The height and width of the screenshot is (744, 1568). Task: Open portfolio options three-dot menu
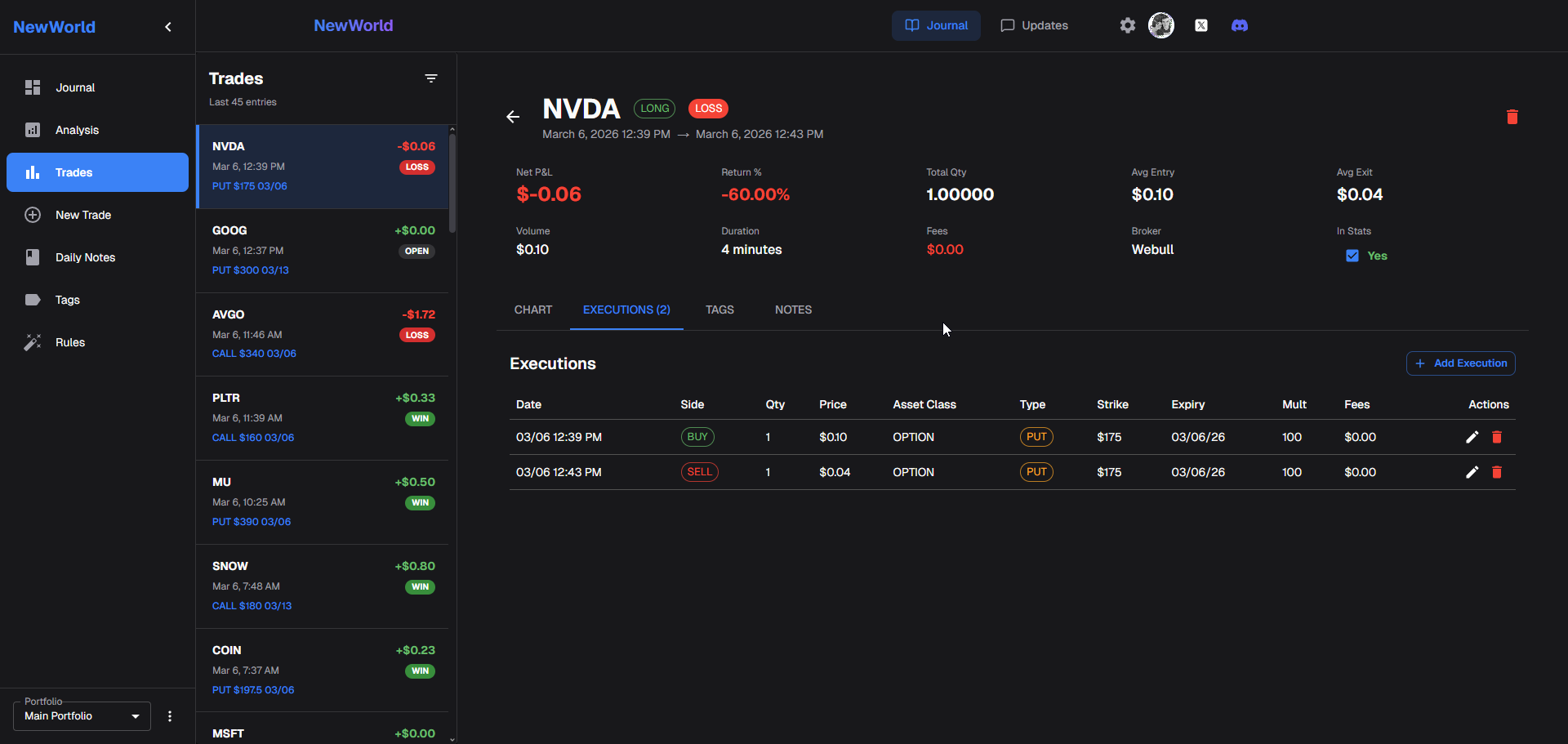pyautogui.click(x=170, y=716)
